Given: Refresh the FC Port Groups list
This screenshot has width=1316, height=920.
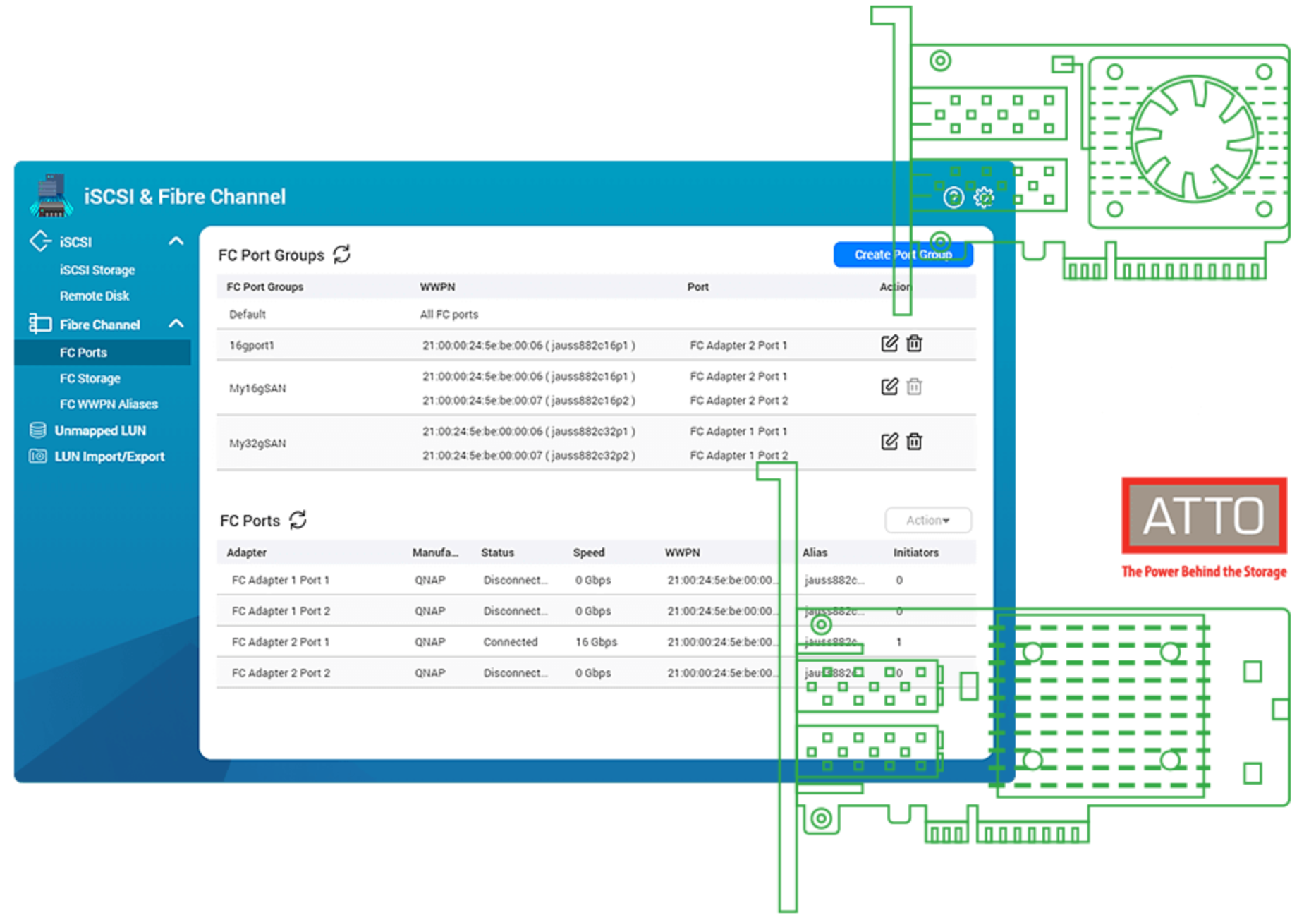Looking at the screenshot, I should pos(342,254).
